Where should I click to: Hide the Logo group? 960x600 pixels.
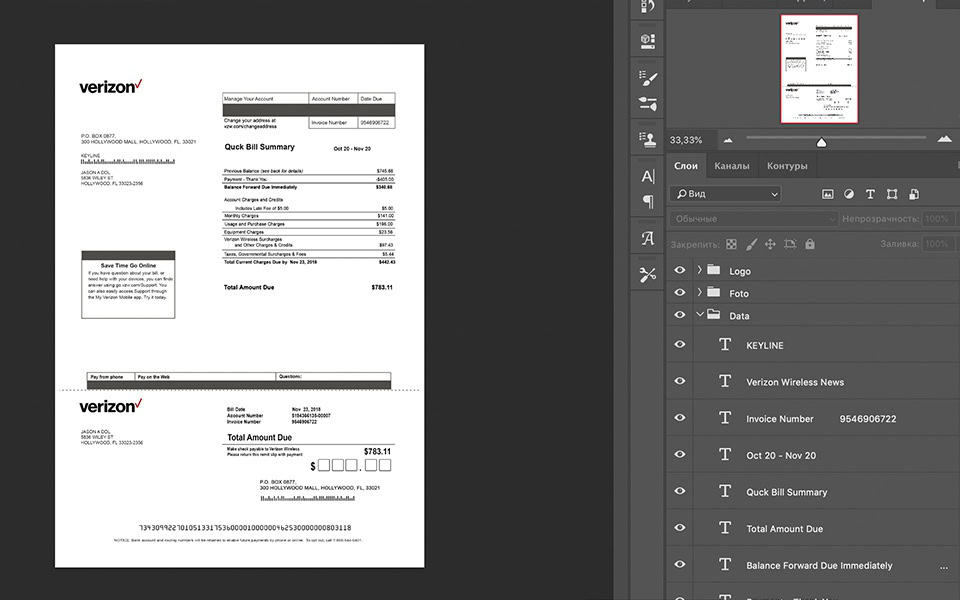point(680,270)
